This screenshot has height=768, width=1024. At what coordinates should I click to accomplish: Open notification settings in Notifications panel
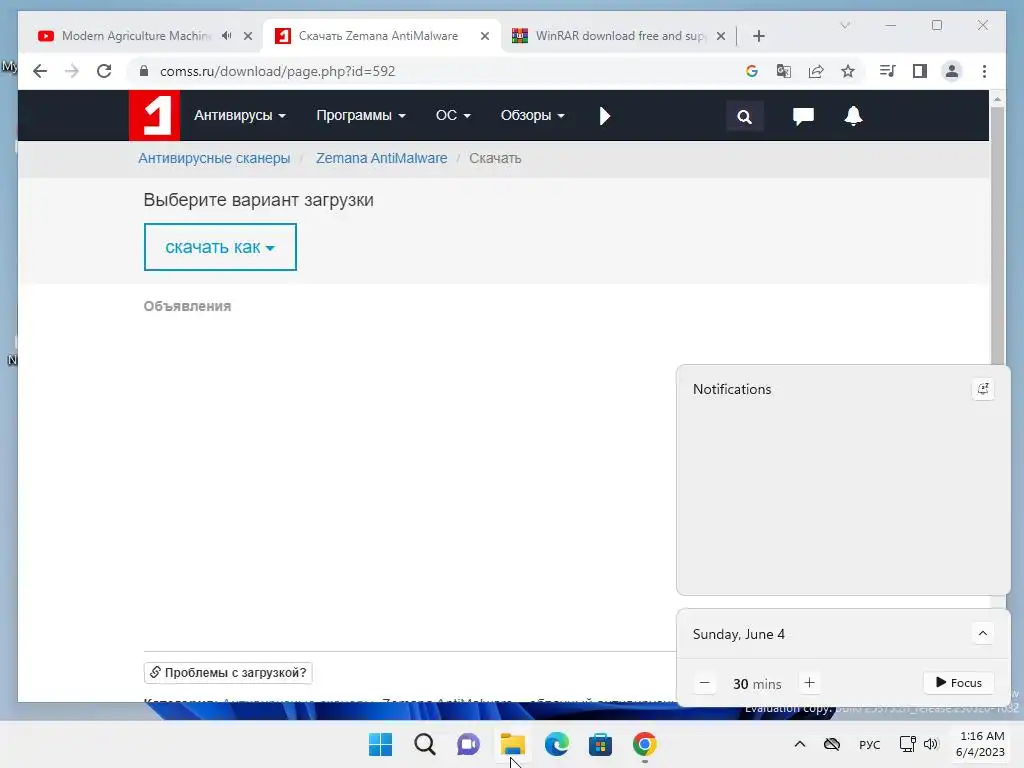pos(983,389)
